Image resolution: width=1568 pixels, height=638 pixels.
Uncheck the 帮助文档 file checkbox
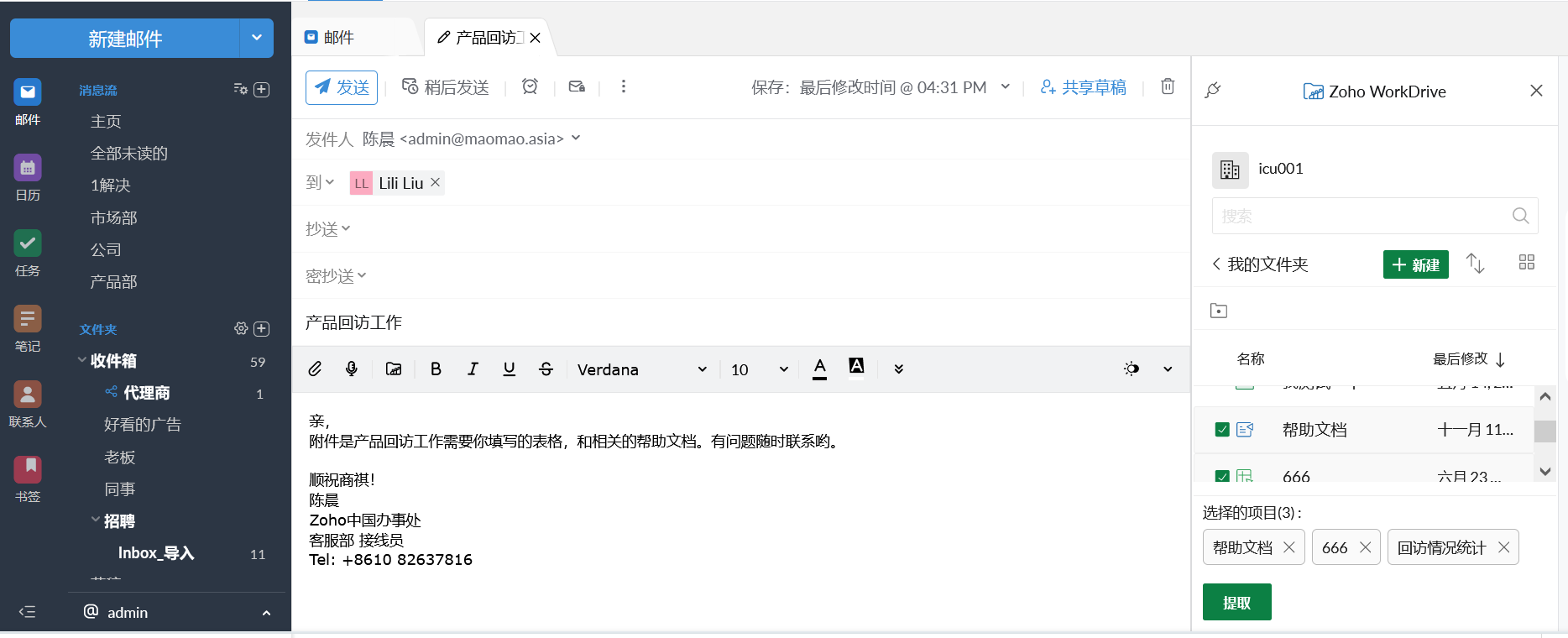coord(1222,430)
